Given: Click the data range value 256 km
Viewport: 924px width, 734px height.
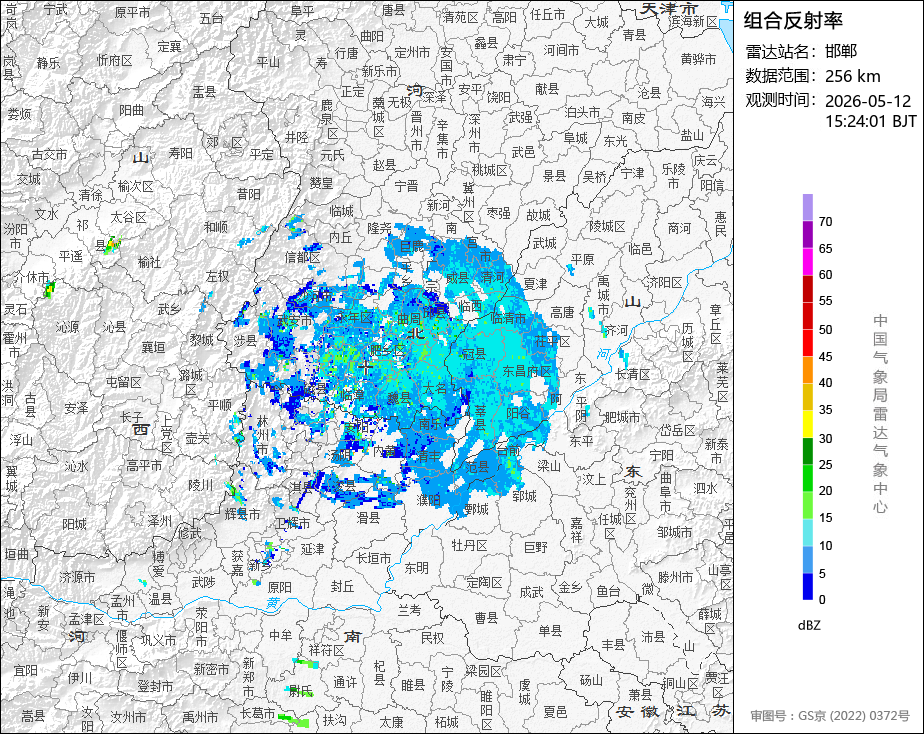Looking at the screenshot, I should (853, 76).
